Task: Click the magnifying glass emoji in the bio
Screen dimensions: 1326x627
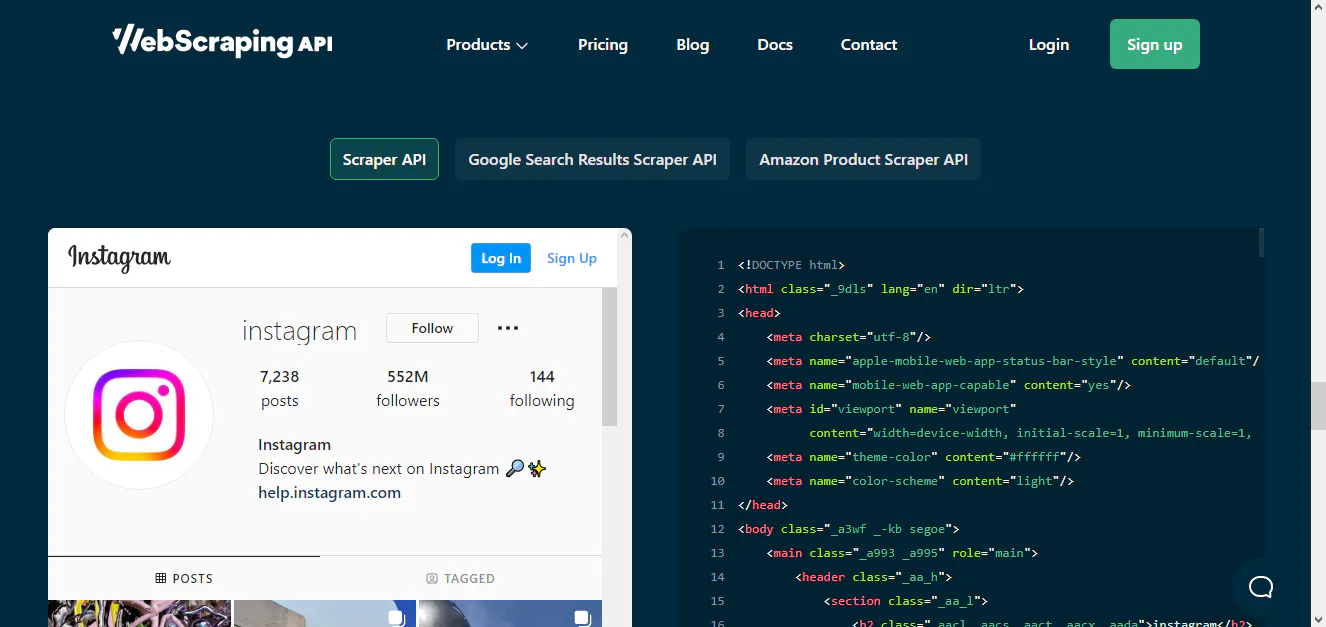Action: point(514,468)
